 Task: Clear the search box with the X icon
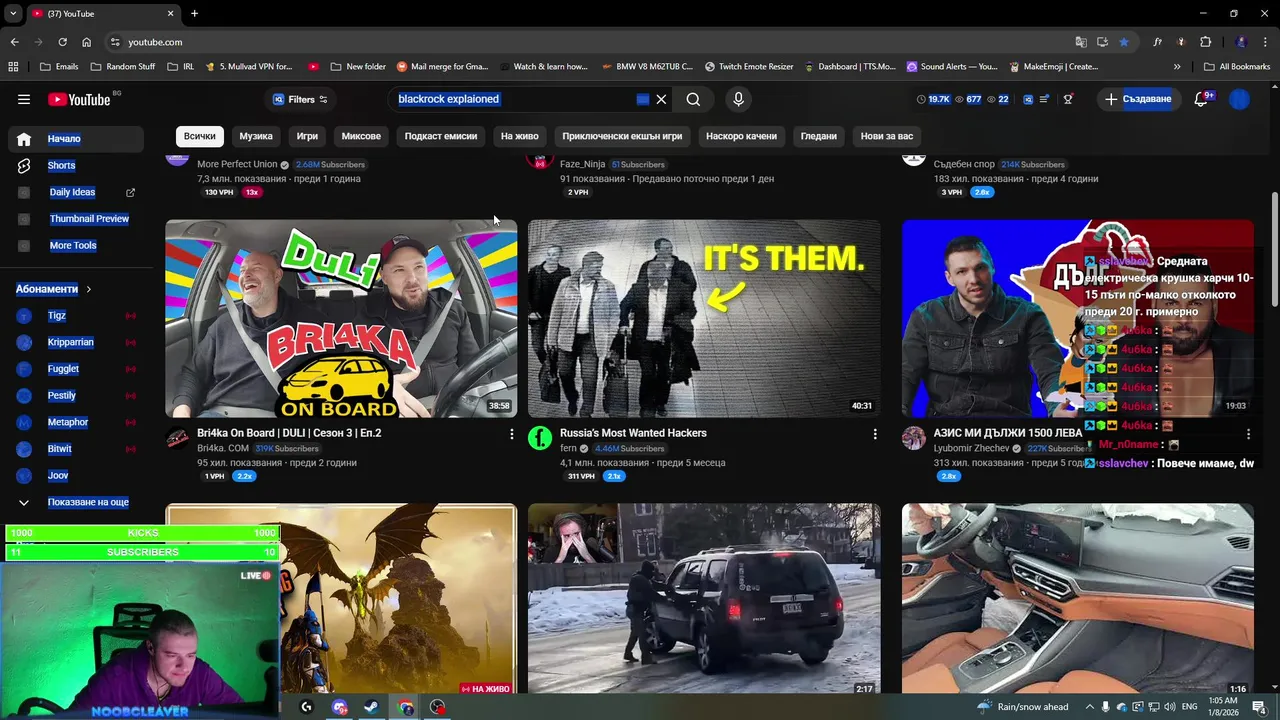(661, 99)
